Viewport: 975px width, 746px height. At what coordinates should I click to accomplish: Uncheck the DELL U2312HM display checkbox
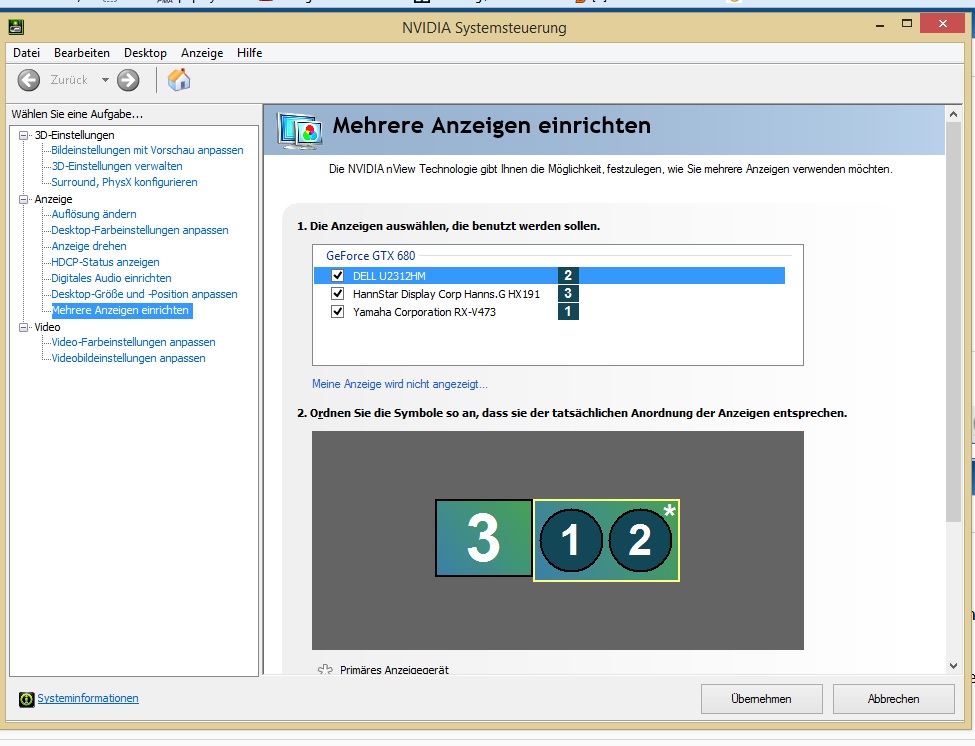click(337, 275)
